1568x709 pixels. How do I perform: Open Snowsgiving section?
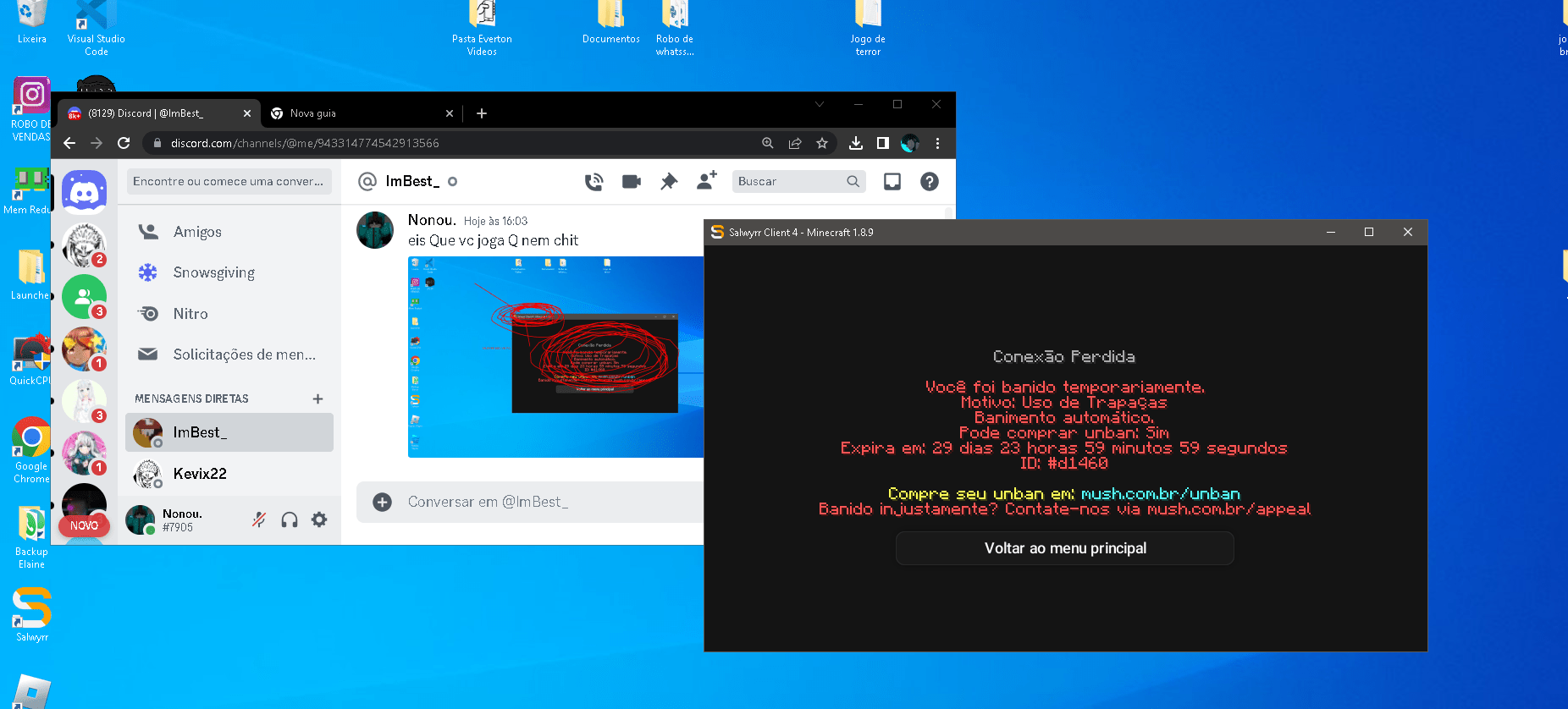(x=229, y=272)
